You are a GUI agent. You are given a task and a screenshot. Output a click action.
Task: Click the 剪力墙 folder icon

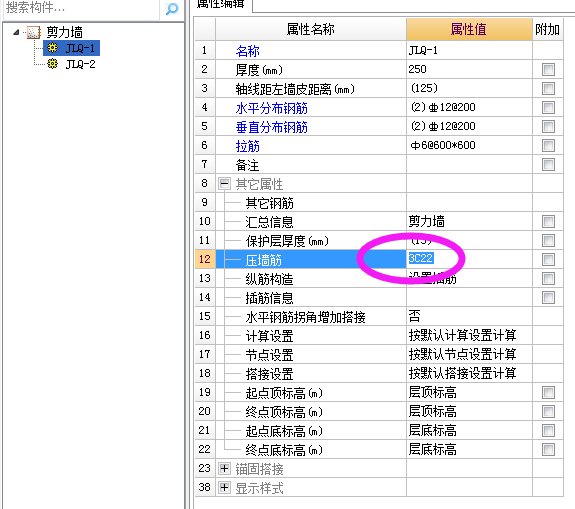coord(34,32)
